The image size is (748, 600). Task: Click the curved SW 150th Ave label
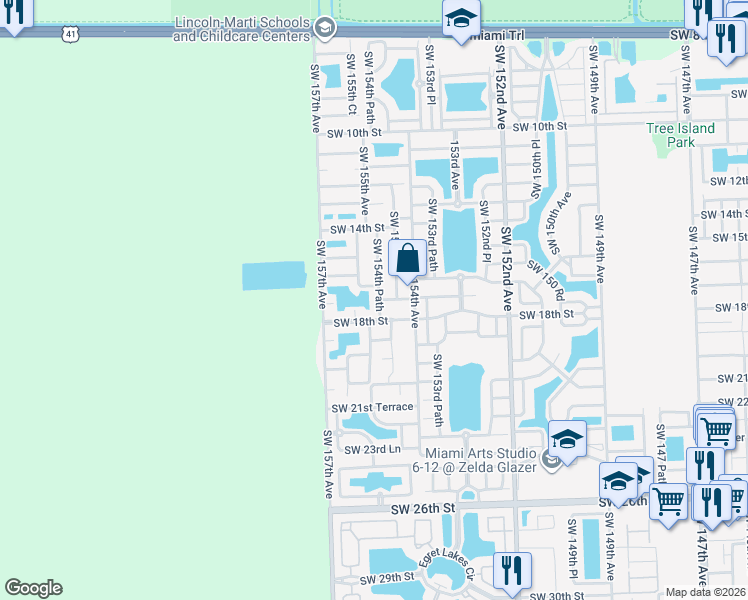pyautogui.click(x=559, y=222)
